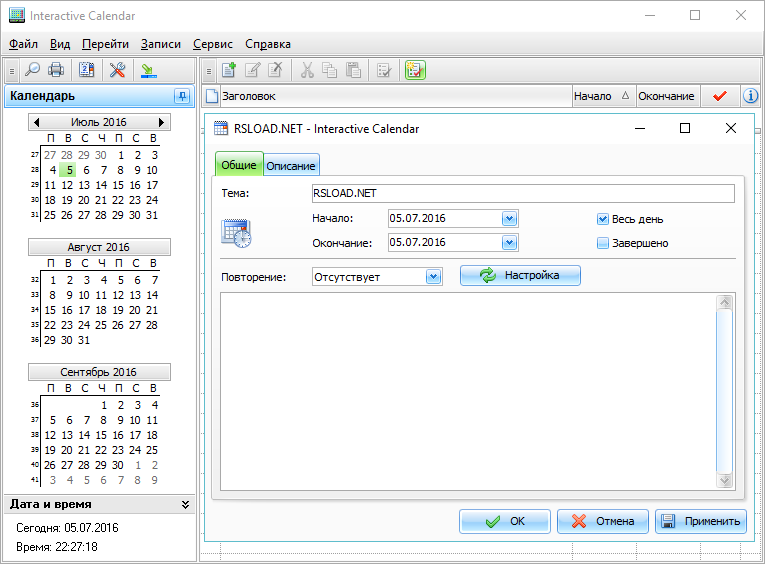Click the green arrow minimize-to-tray icon
The image size is (765, 564).
click(x=148, y=71)
